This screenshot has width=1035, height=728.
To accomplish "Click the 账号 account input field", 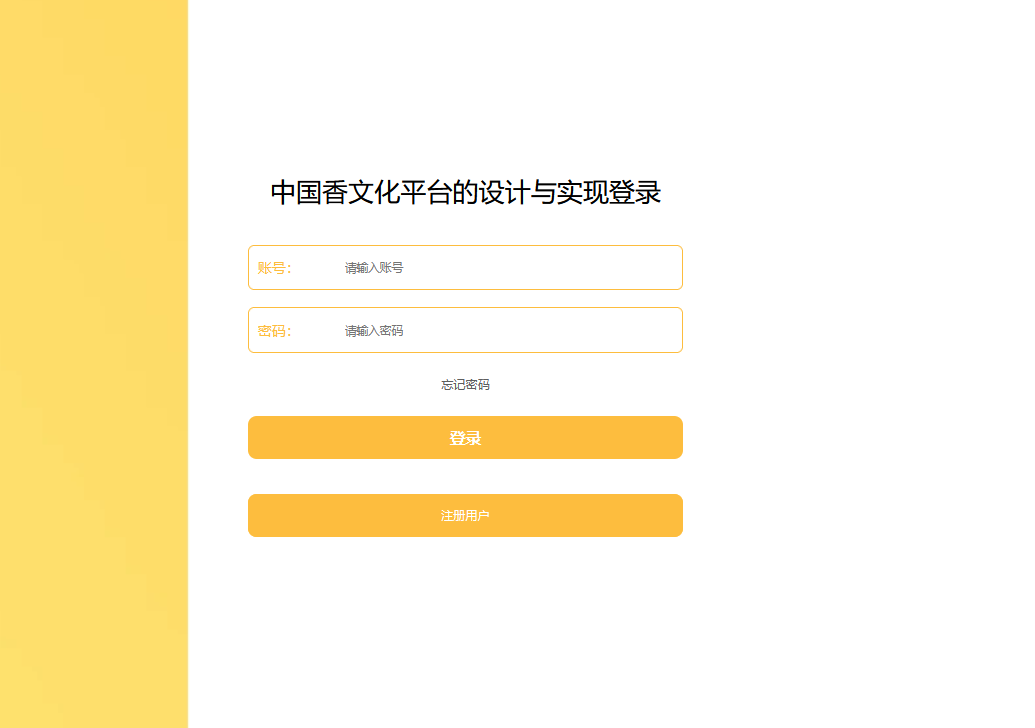I will point(500,268).
